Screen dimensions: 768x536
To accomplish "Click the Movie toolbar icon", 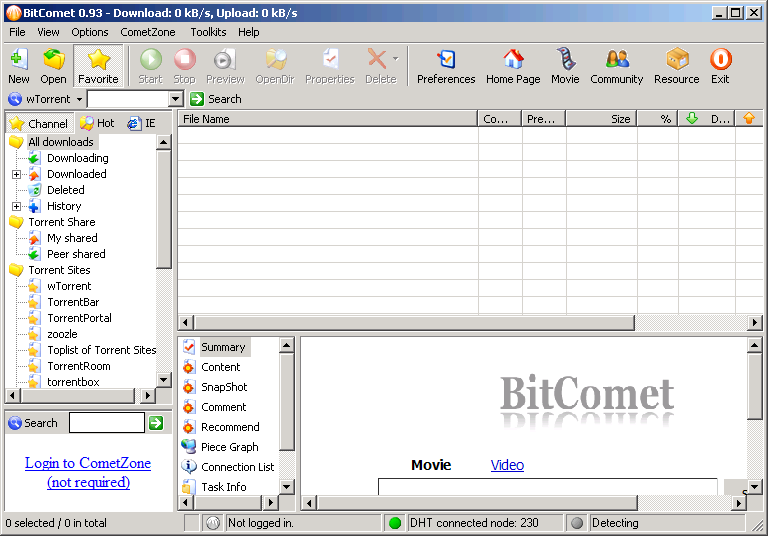I will [565, 66].
